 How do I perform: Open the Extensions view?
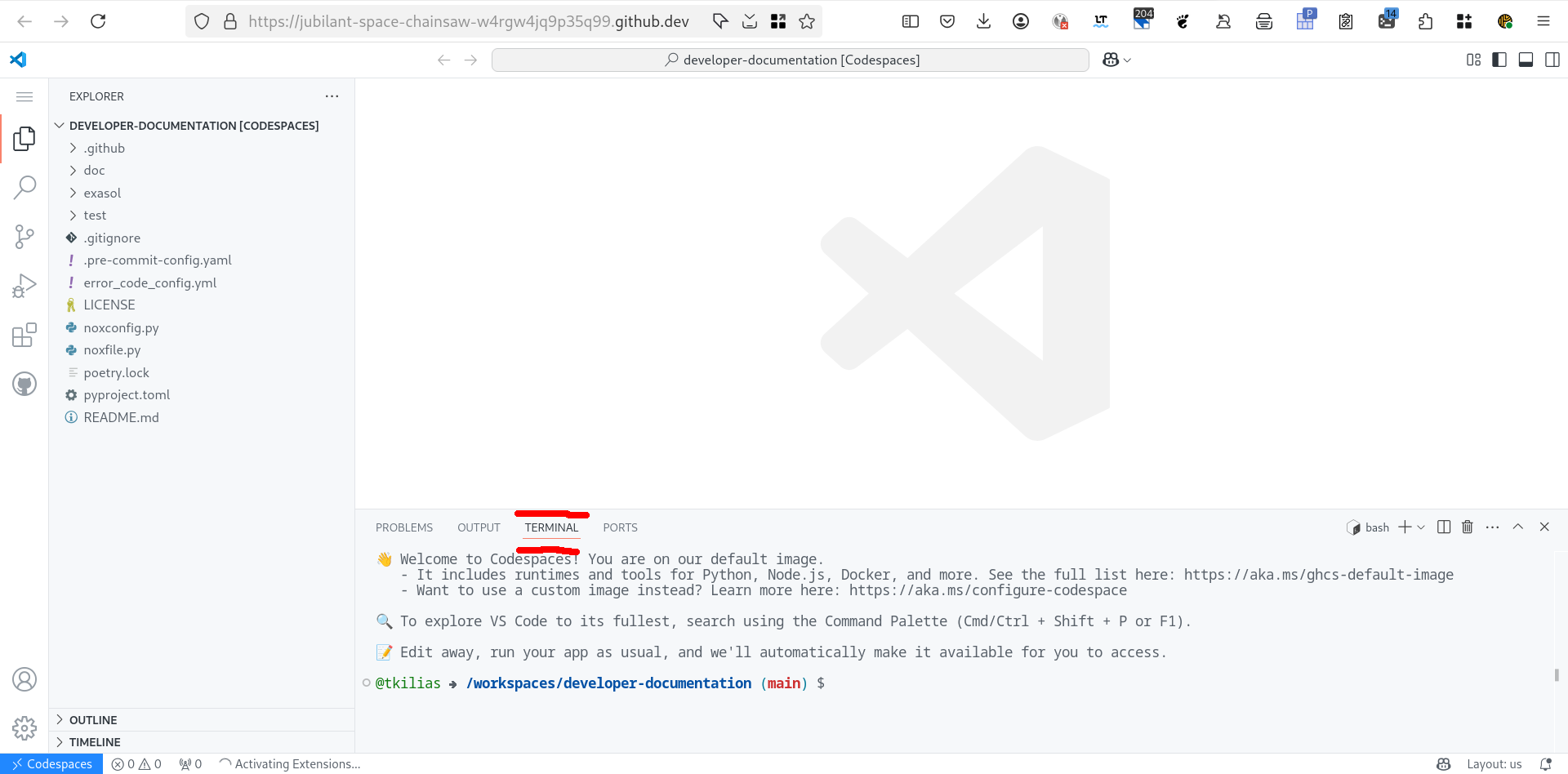click(24, 335)
